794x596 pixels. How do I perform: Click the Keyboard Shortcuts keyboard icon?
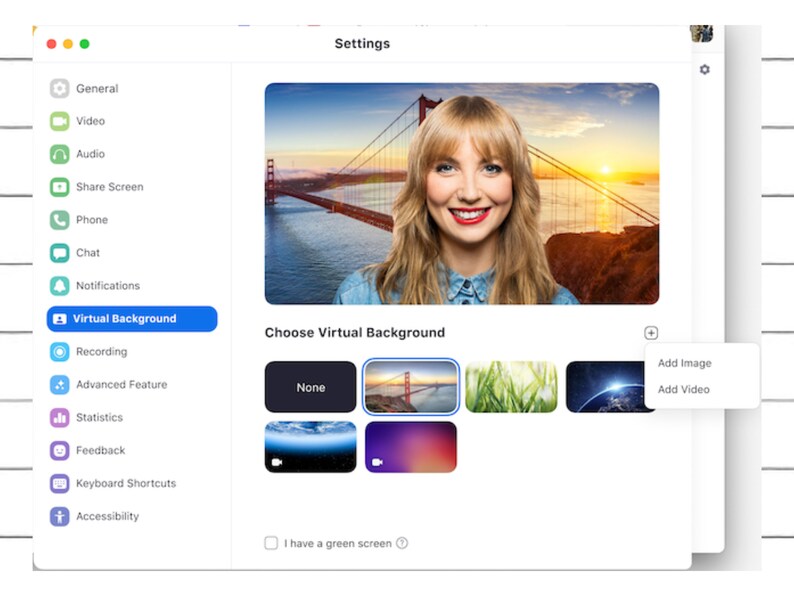[60, 483]
